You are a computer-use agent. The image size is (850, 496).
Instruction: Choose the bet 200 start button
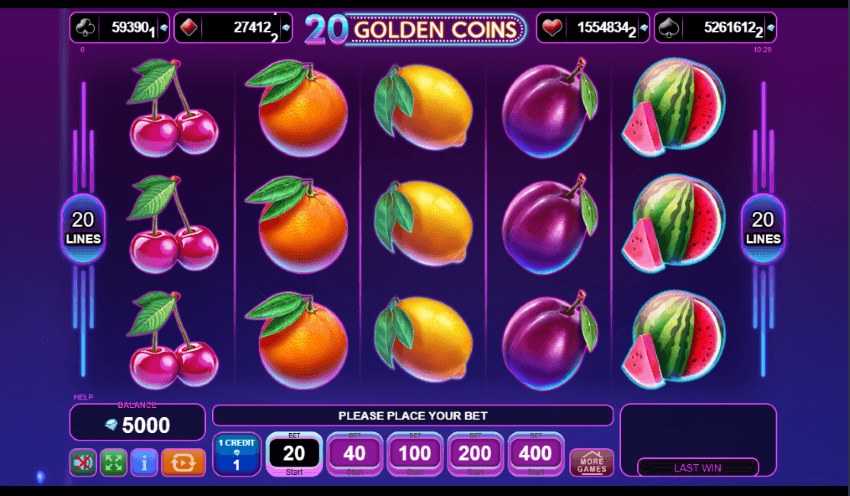coord(475,454)
